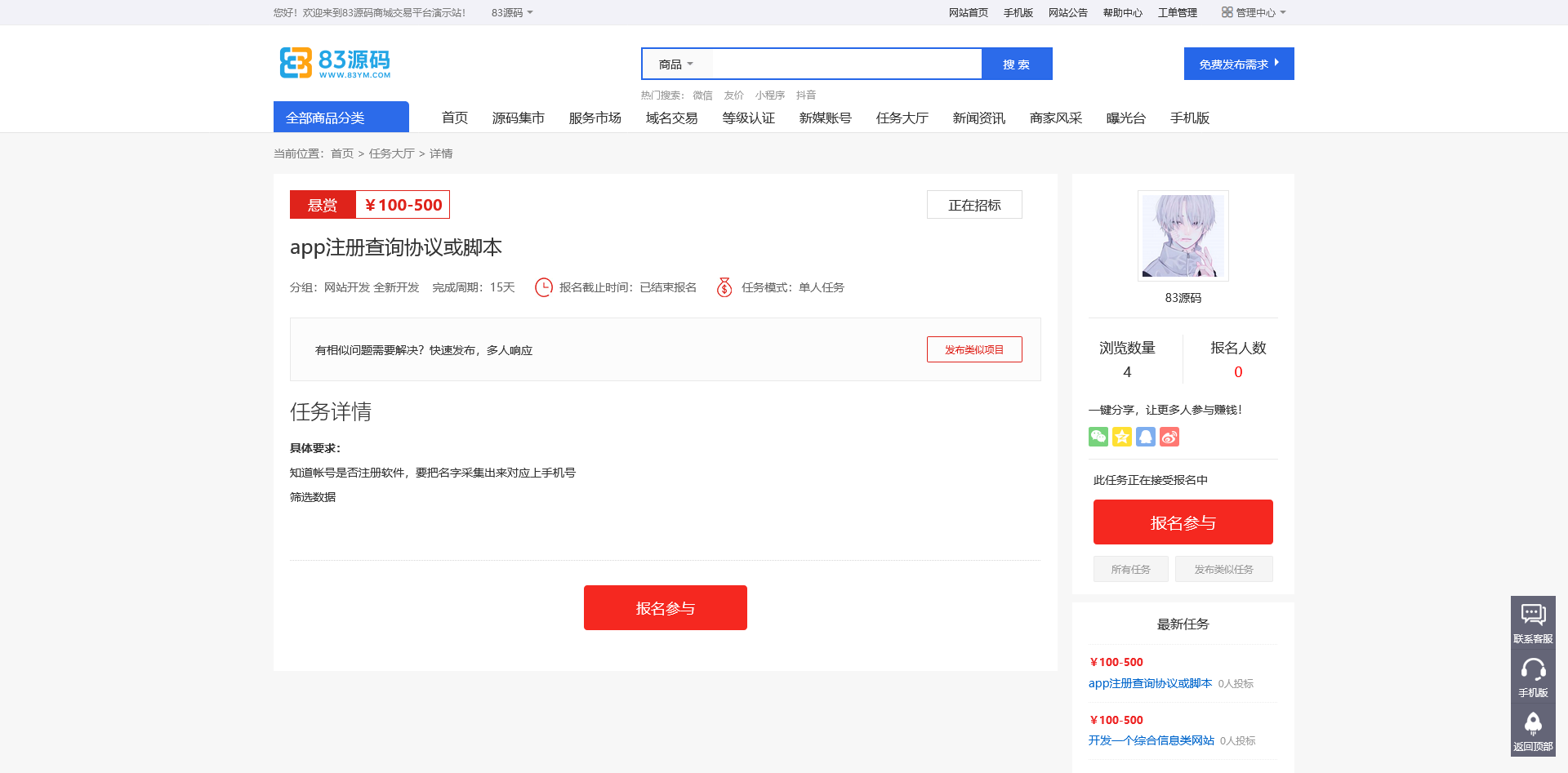Click hot search term 抖音

click(x=806, y=95)
